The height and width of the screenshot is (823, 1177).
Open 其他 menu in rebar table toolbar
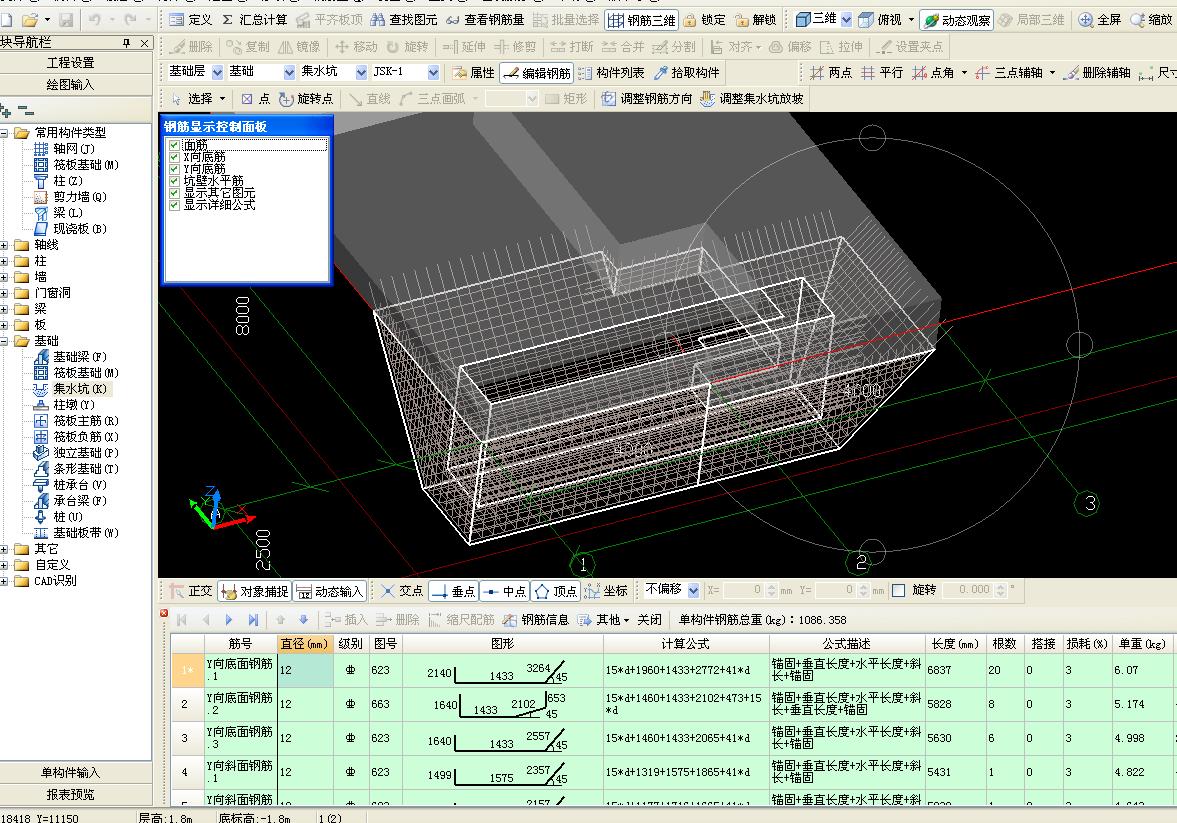pos(603,620)
